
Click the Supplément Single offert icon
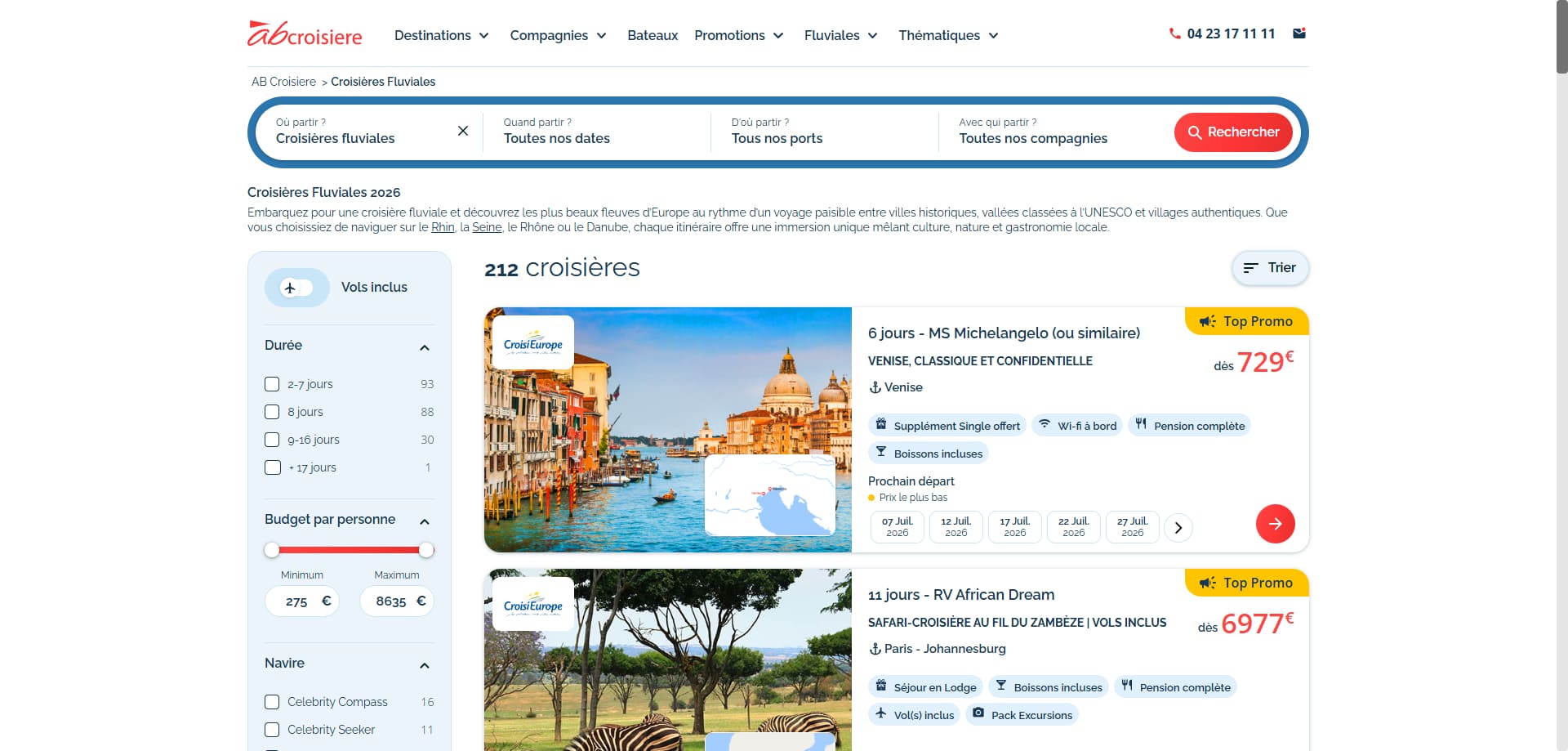tap(881, 424)
